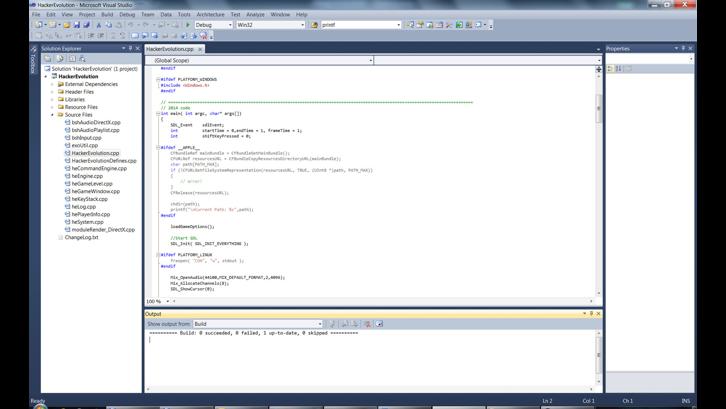Click "Col 1" in the status bar
Image resolution: width=726 pixels, height=409 pixels.
pos(588,401)
